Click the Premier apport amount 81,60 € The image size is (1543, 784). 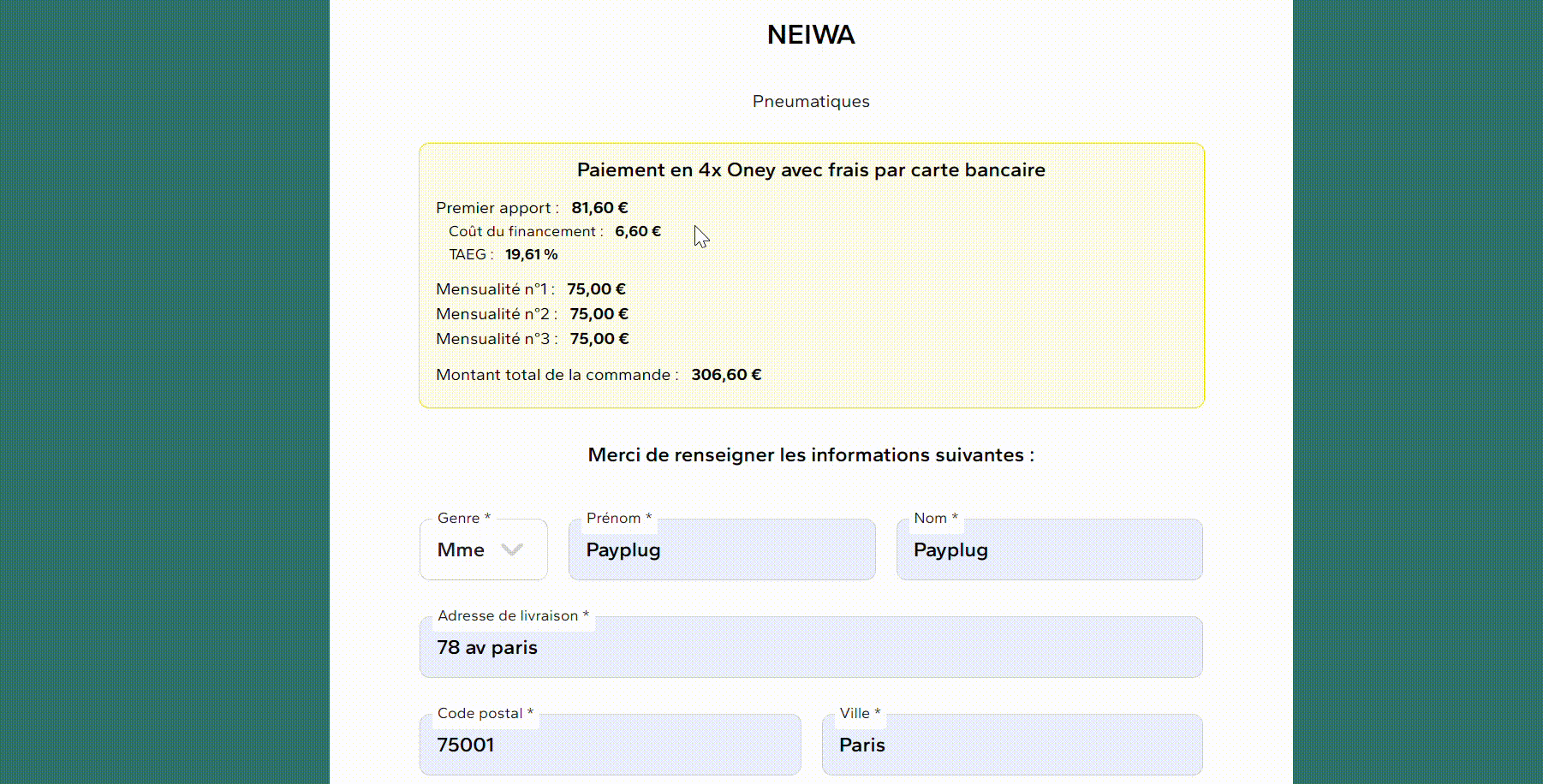pos(600,208)
